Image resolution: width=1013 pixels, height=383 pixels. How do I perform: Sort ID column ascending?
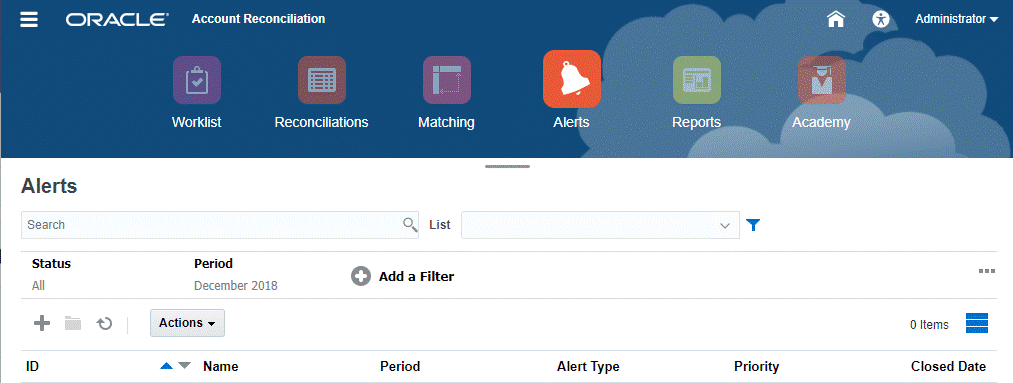[167, 366]
